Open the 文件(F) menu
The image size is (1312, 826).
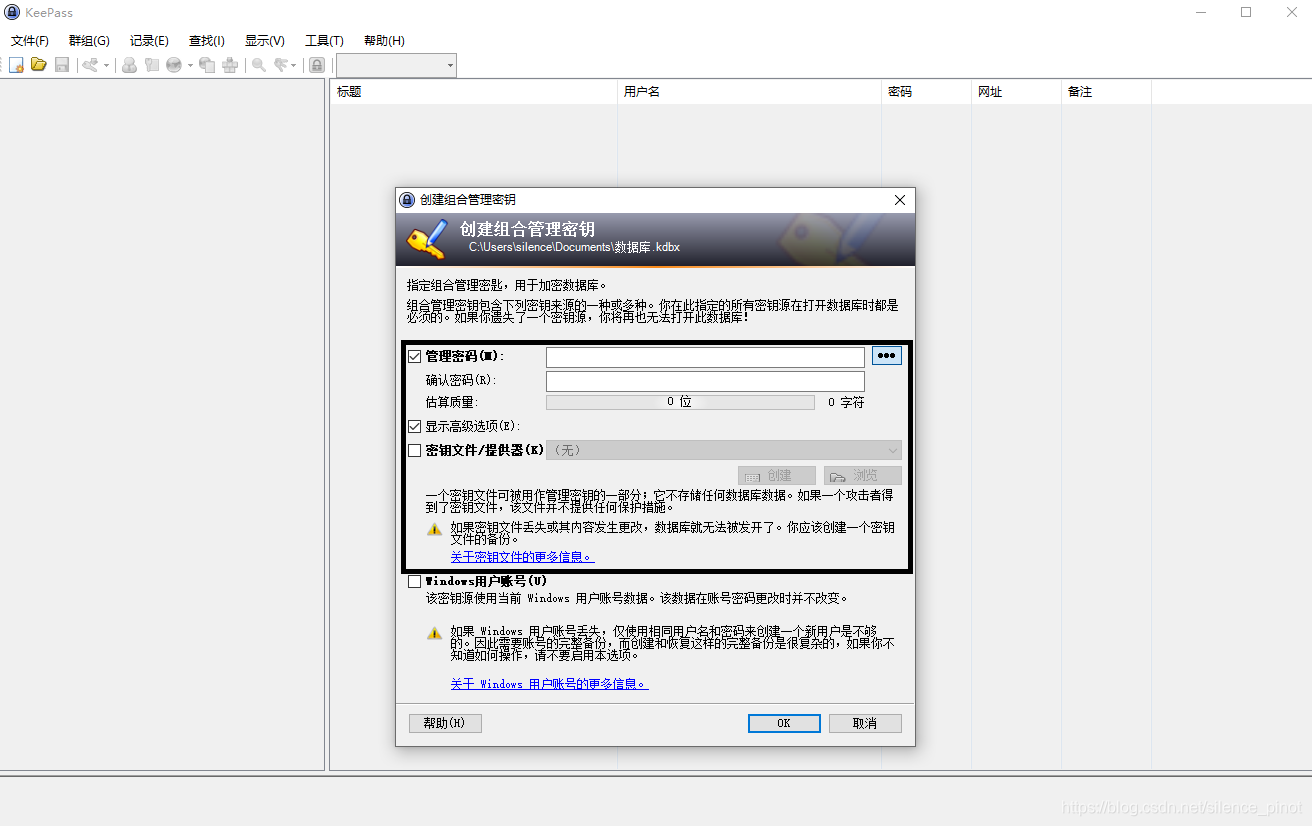(x=30, y=41)
